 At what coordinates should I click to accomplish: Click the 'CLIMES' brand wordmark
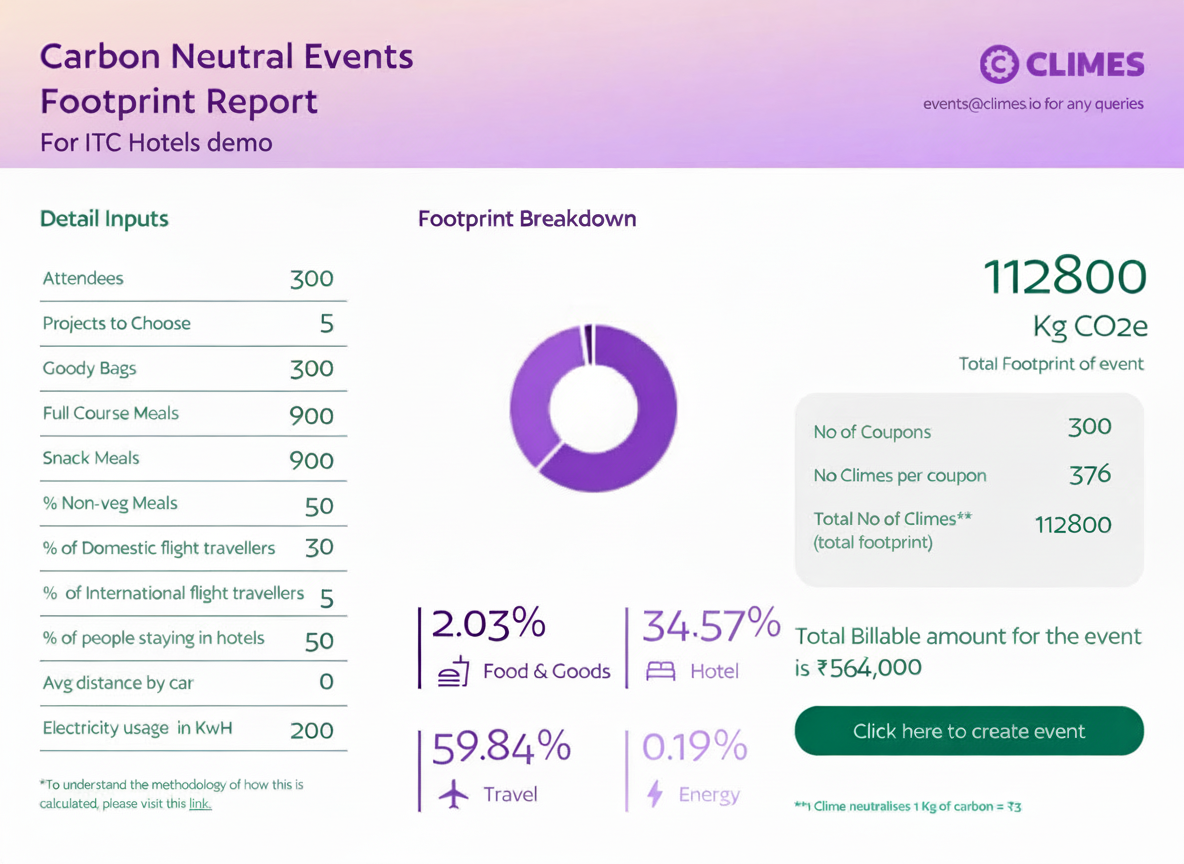pos(1085,65)
